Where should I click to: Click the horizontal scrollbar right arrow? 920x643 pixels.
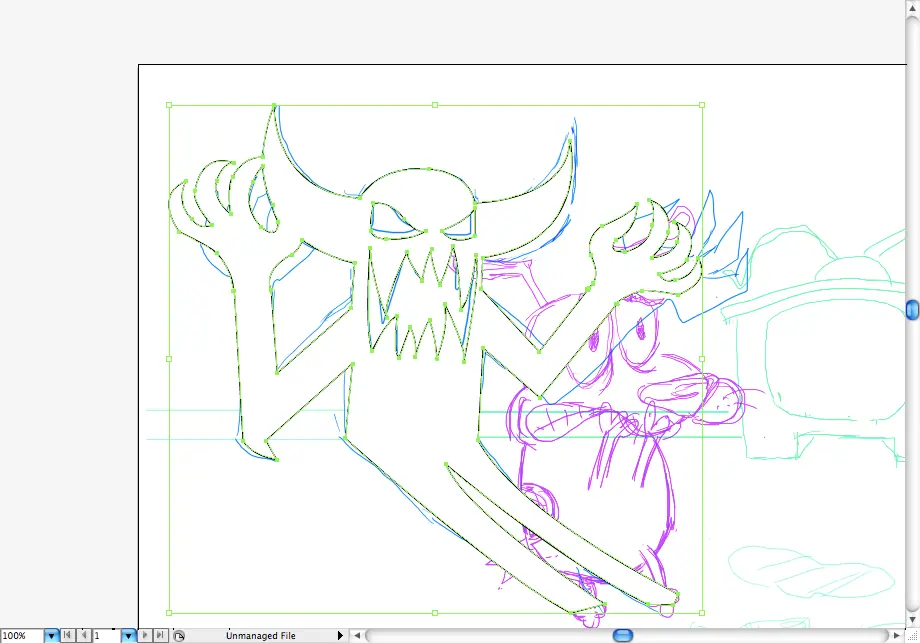pyautogui.click(x=897, y=635)
